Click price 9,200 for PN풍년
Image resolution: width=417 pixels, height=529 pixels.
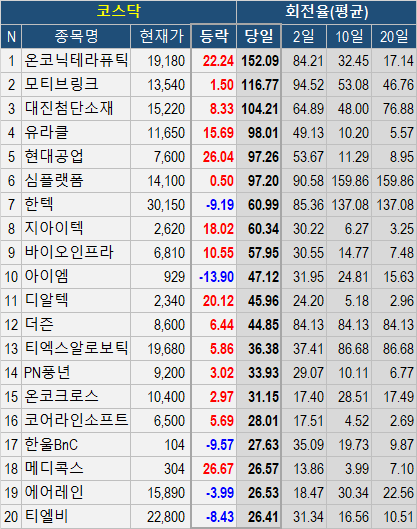pos(170,373)
